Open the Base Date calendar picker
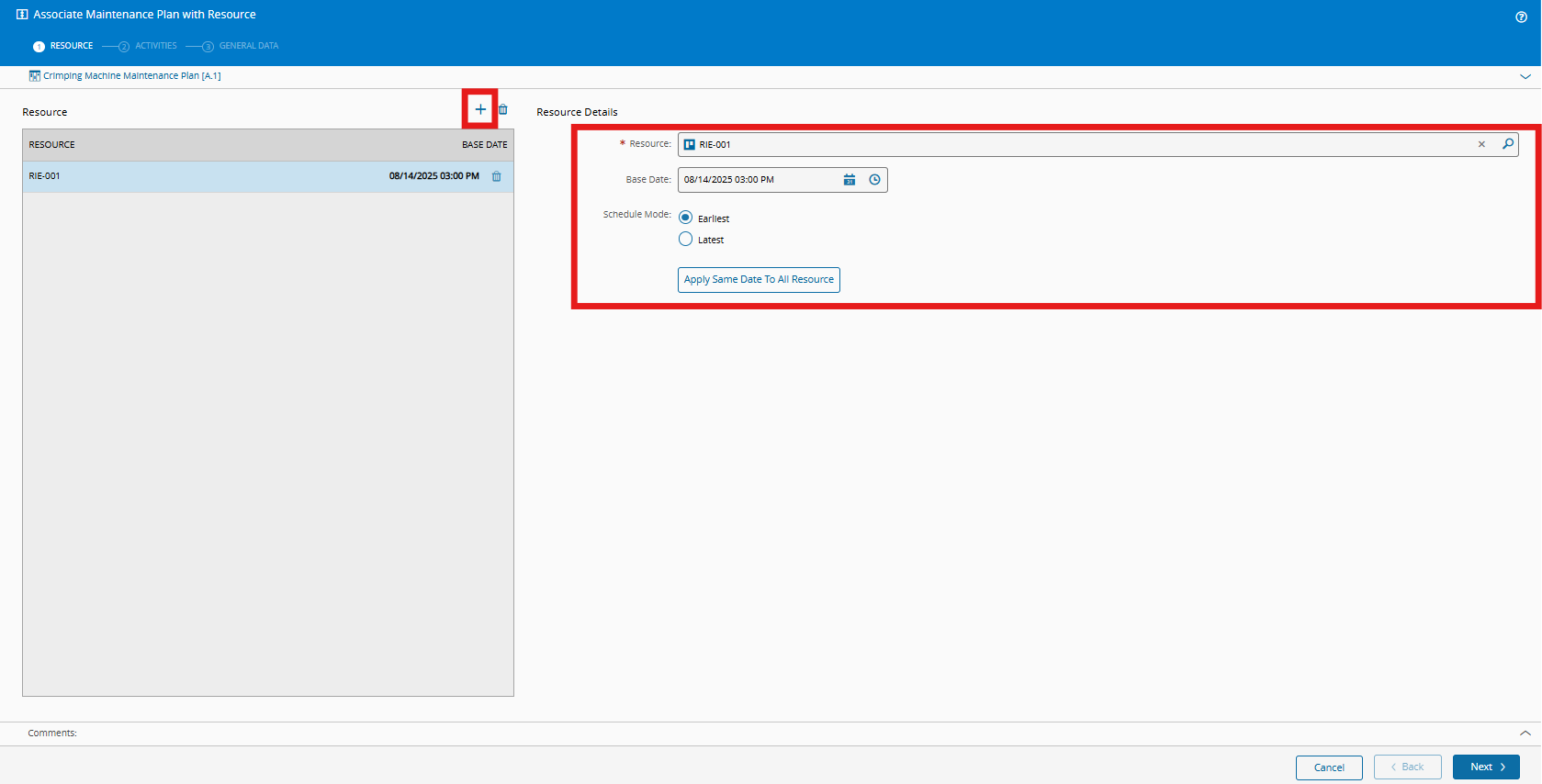This screenshot has height=784, width=1542. coord(850,180)
